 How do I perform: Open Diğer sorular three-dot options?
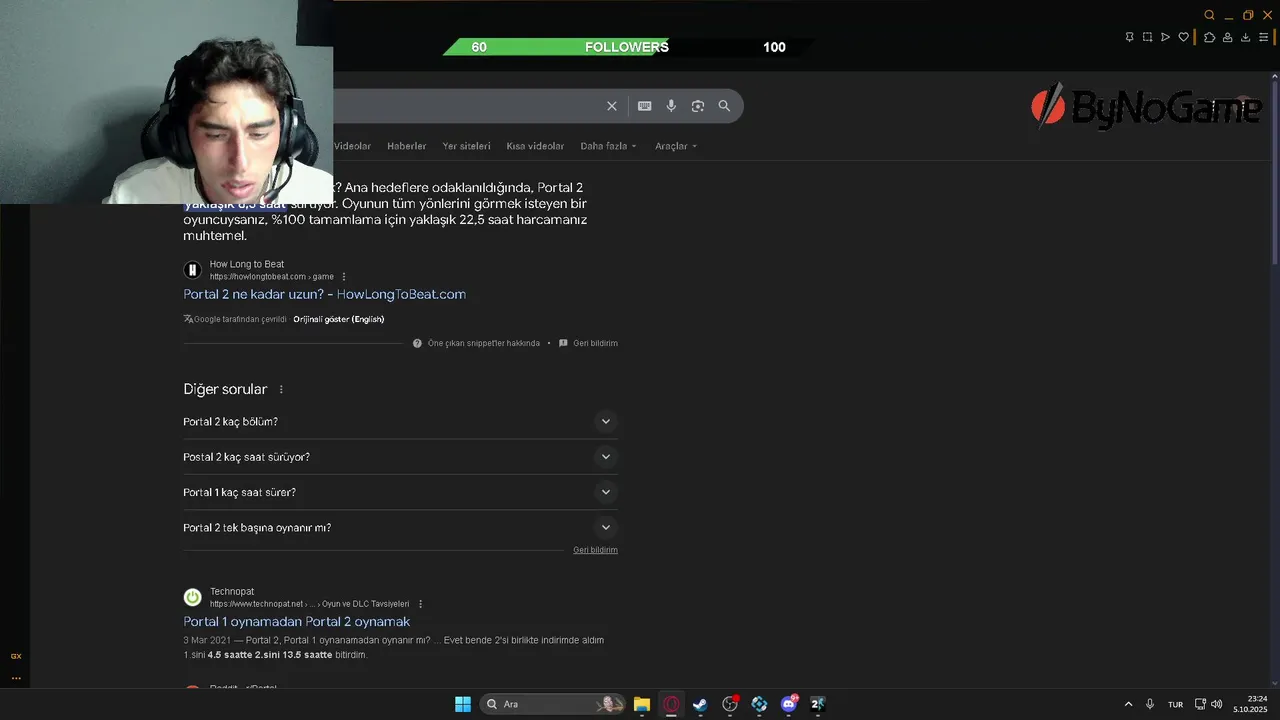[x=281, y=389]
